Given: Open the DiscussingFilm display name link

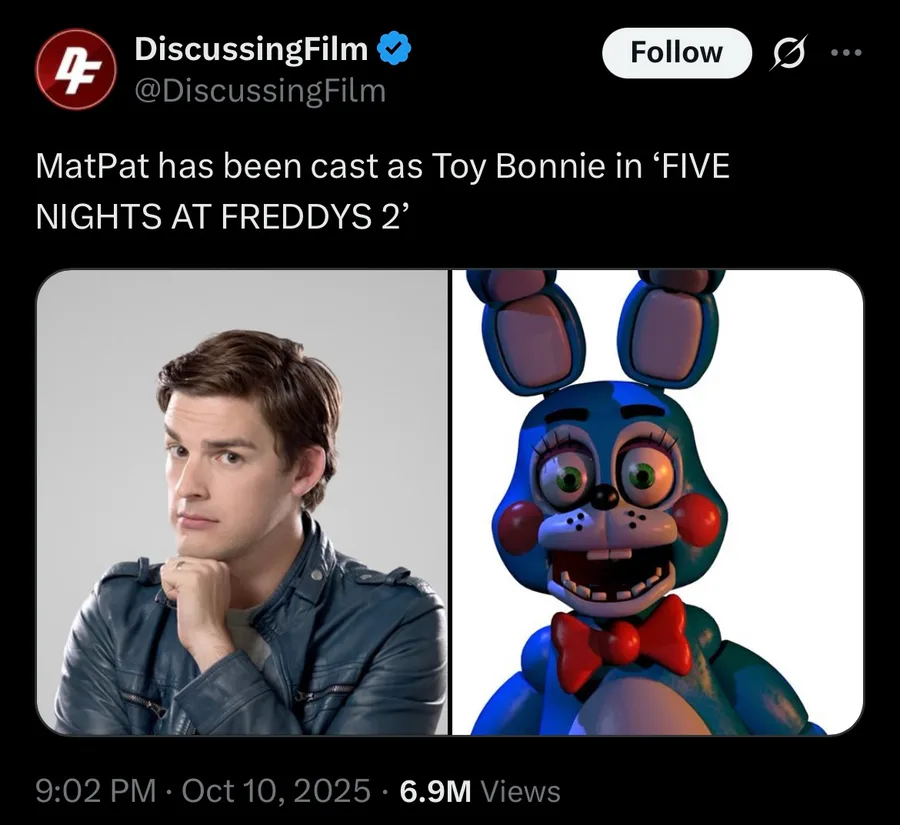Looking at the screenshot, I should pyautogui.click(x=251, y=47).
